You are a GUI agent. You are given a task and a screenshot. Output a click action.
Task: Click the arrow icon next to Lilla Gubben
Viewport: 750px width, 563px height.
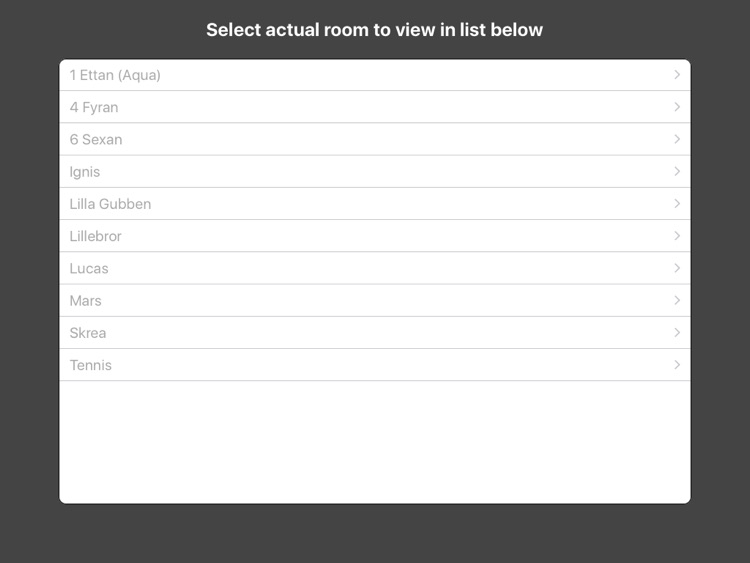(677, 204)
